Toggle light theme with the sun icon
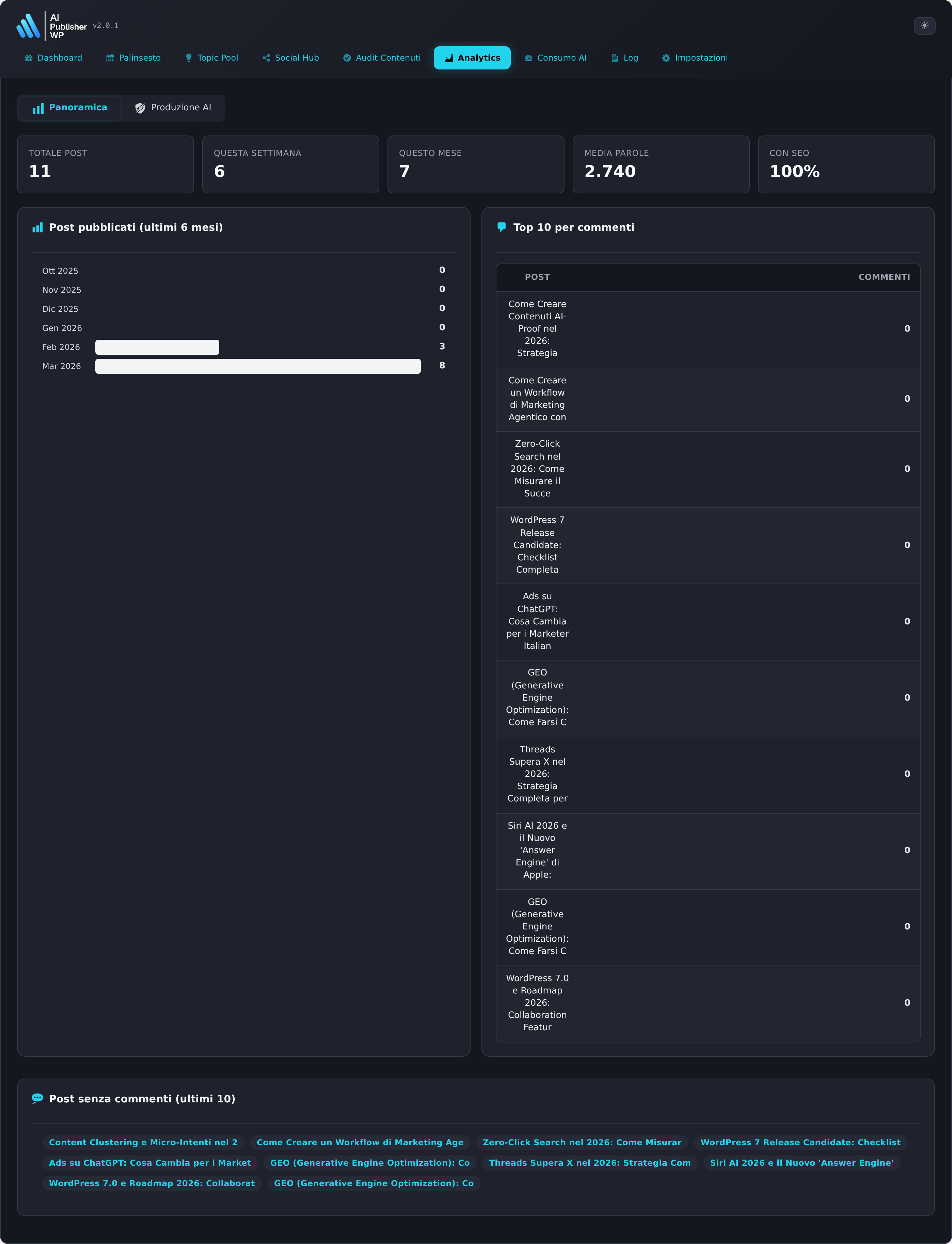This screenshot has width=952, height=1244. [x=924, y=26]
